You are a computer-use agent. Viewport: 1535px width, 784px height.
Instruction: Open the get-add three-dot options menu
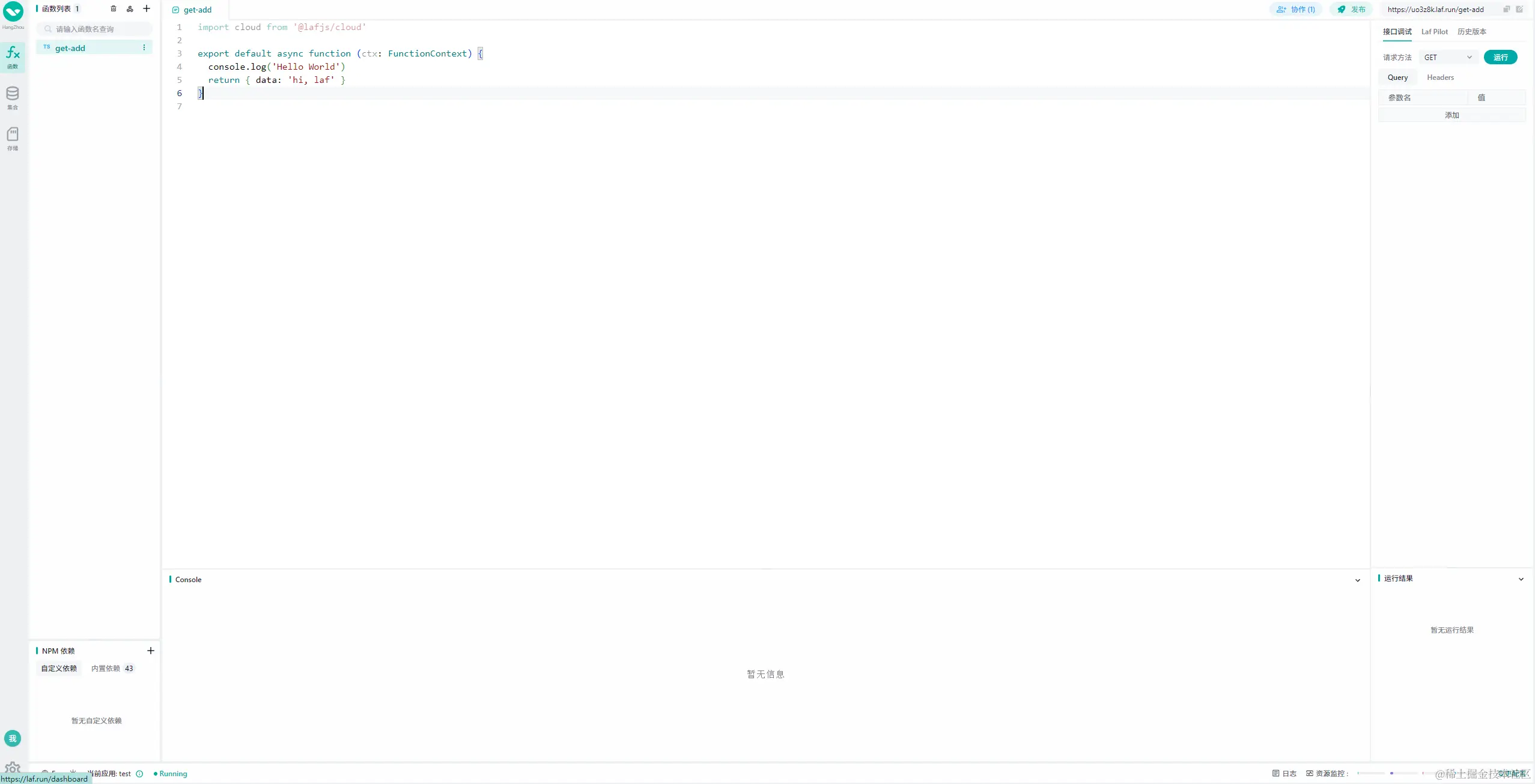pos(144,47)
